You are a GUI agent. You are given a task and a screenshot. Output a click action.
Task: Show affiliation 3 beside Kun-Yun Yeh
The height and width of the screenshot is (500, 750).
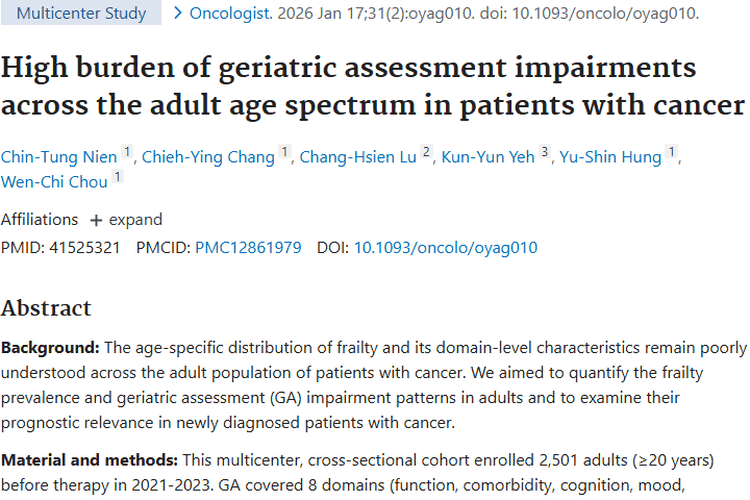[545, 152]
